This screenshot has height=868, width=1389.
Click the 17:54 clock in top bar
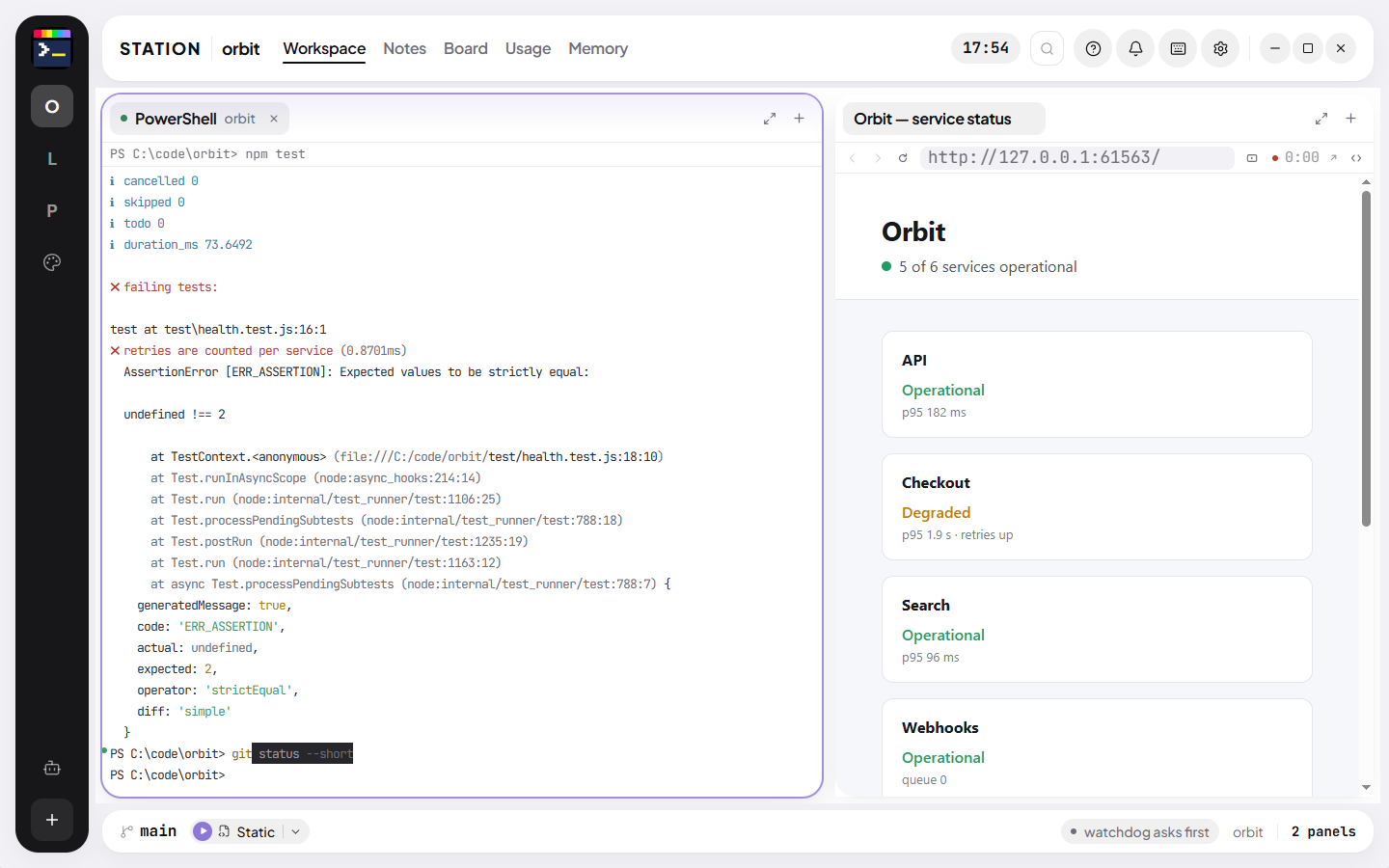coord(986,48)
